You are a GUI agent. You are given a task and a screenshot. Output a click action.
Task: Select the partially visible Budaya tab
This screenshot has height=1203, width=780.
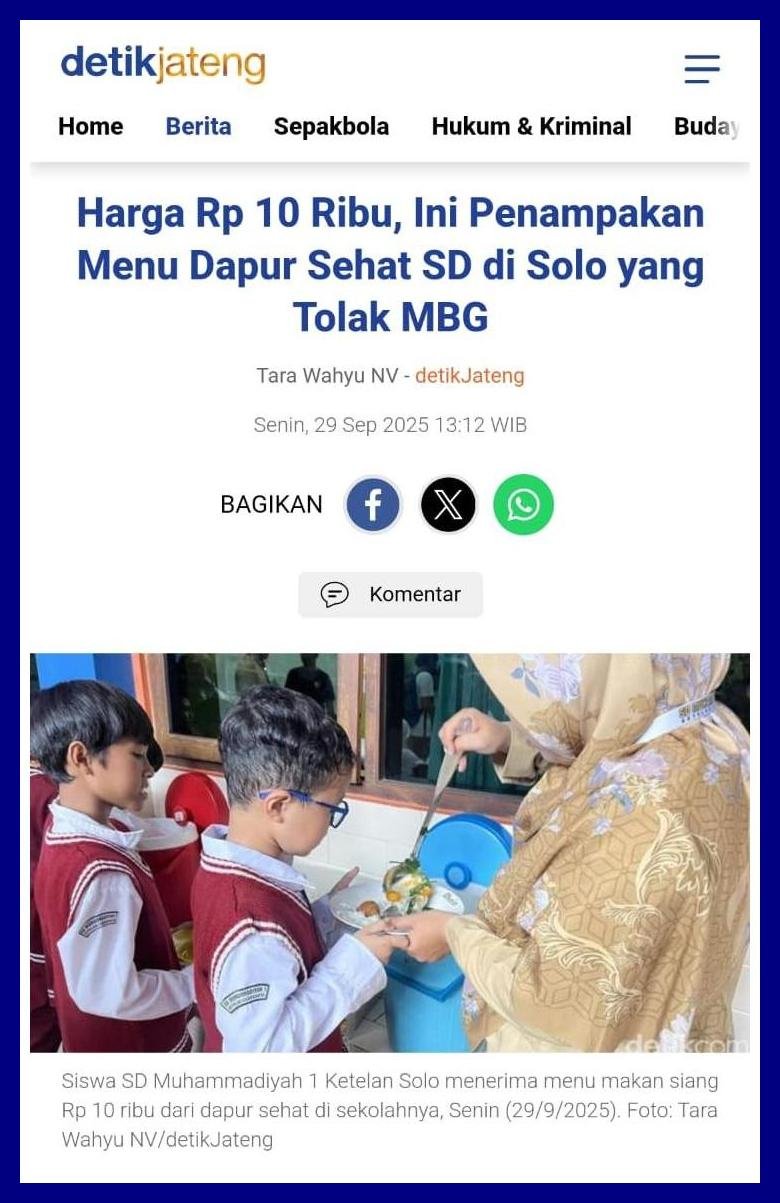(x=709, y=127)
